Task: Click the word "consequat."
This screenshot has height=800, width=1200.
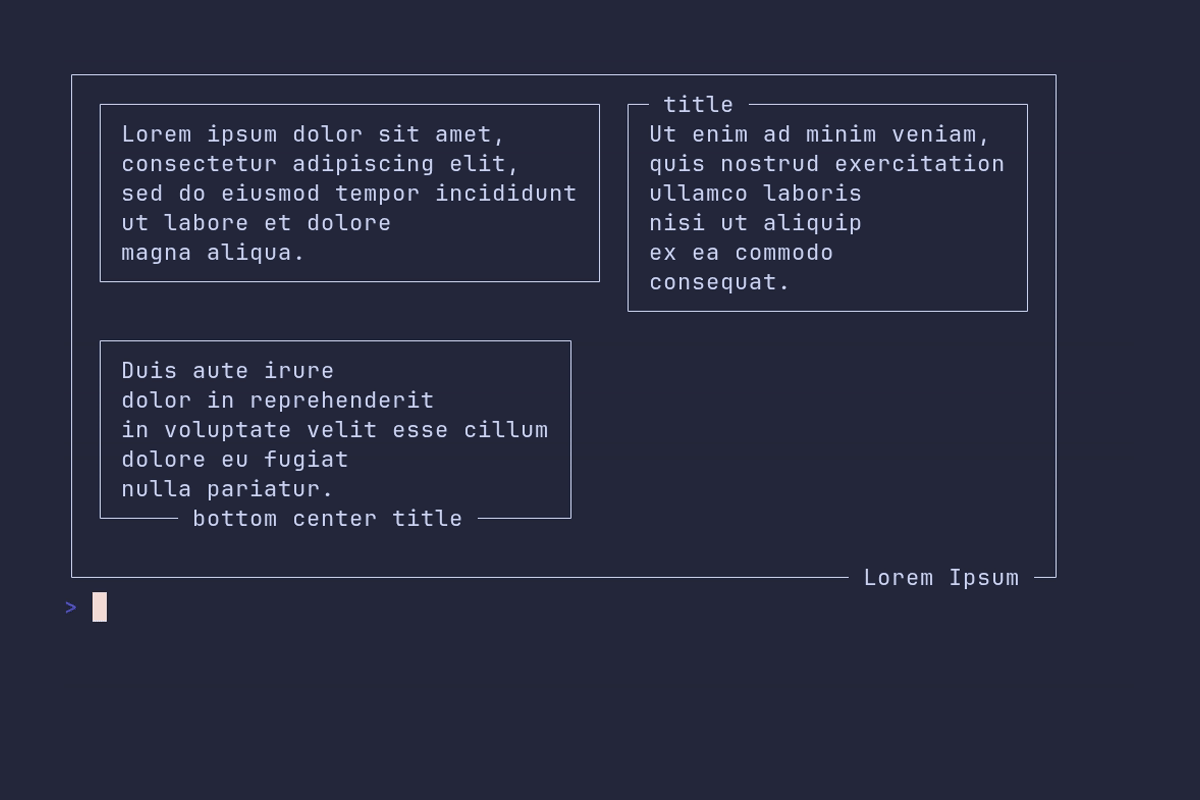Action: point(720,281)
